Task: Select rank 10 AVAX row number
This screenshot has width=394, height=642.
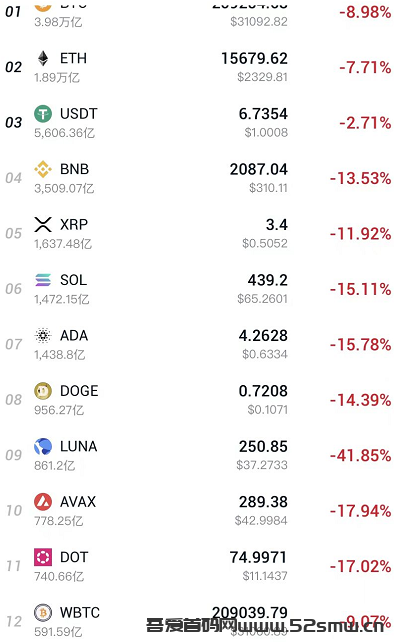Action: [14, 511]
